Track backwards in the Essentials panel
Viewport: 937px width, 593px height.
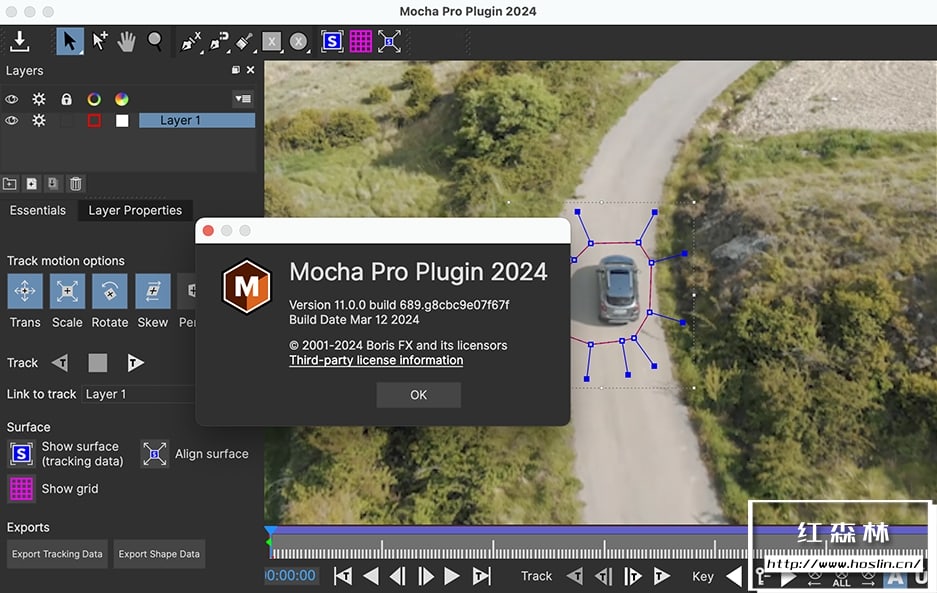(x=60, y=363)
